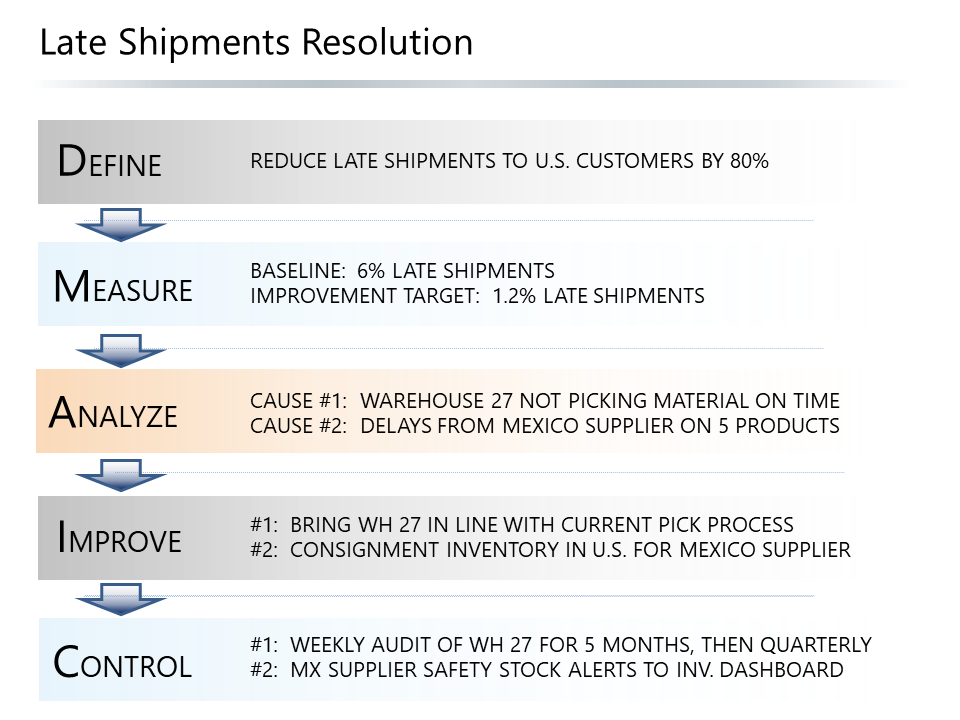
Task: Select the Cause #2 Mexico supplier delays line
Action: pos(544,426)
